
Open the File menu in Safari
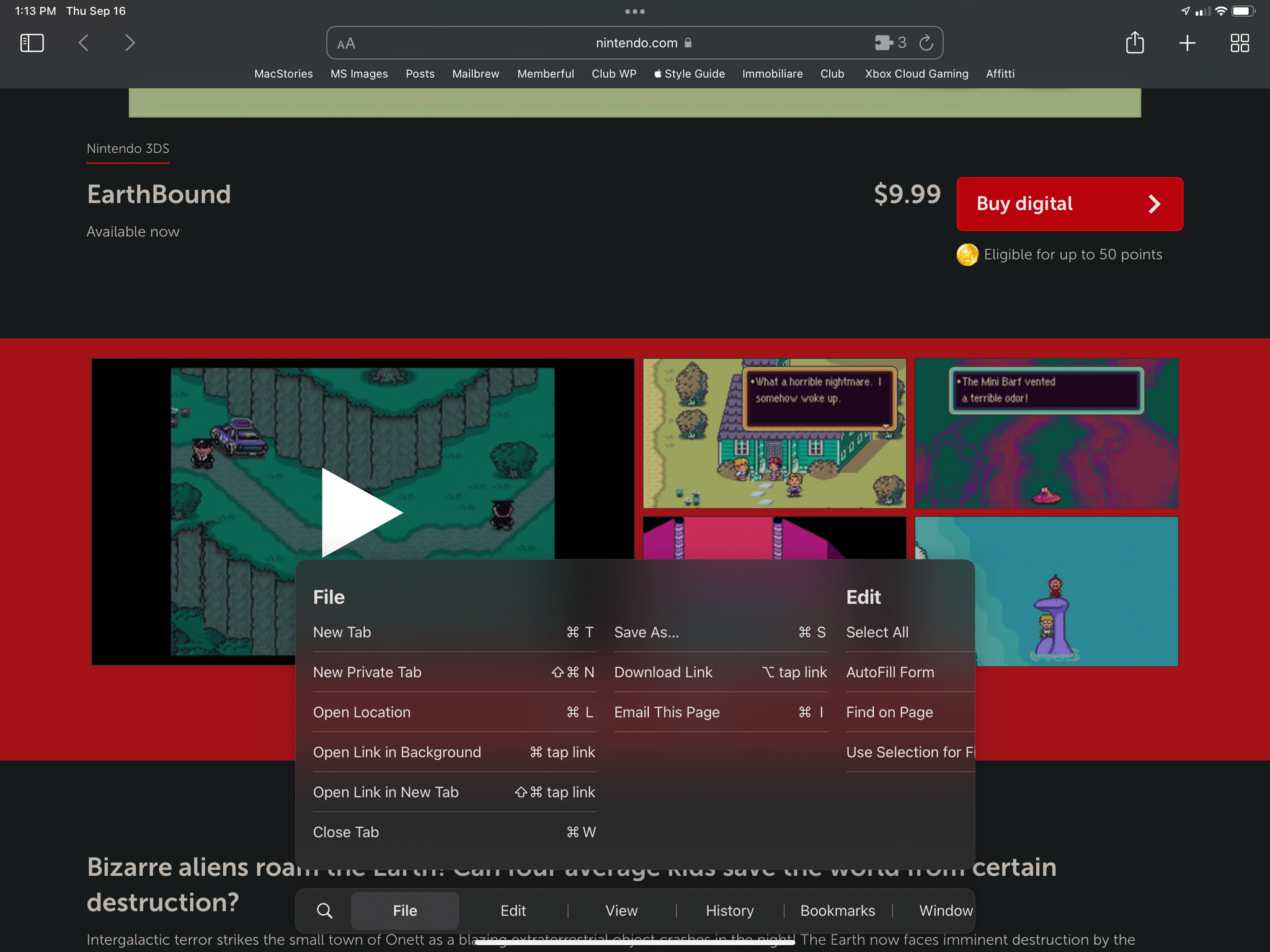pyautogui.click(x=404, y=910)
